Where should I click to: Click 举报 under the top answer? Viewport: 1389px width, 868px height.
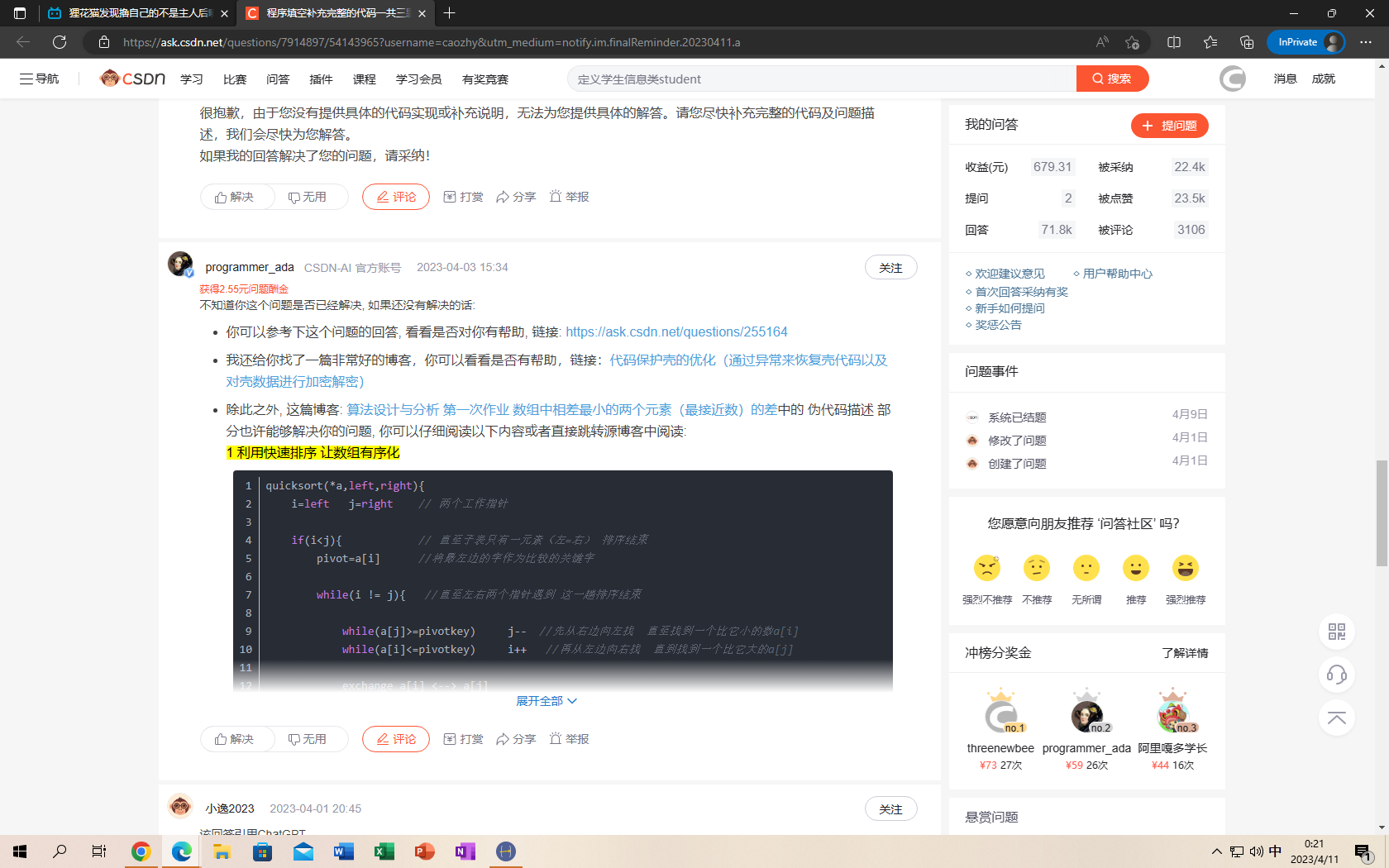(570, 197)
